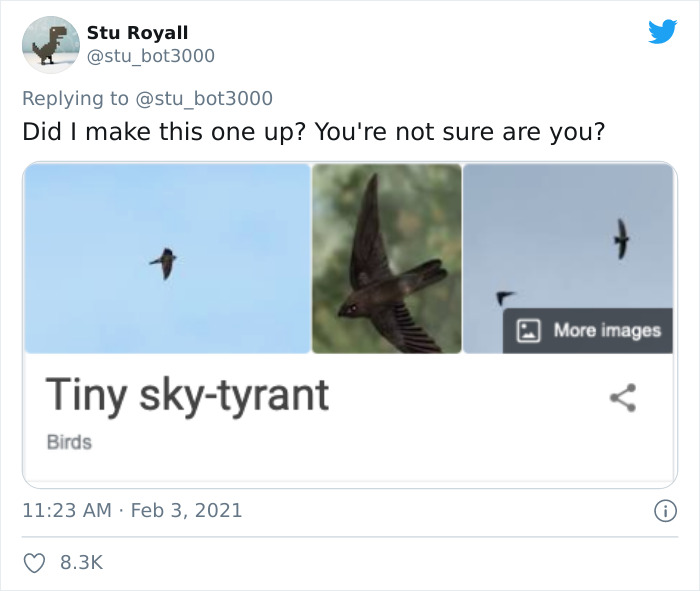Click the picture icon inside More images

(530, 330)
